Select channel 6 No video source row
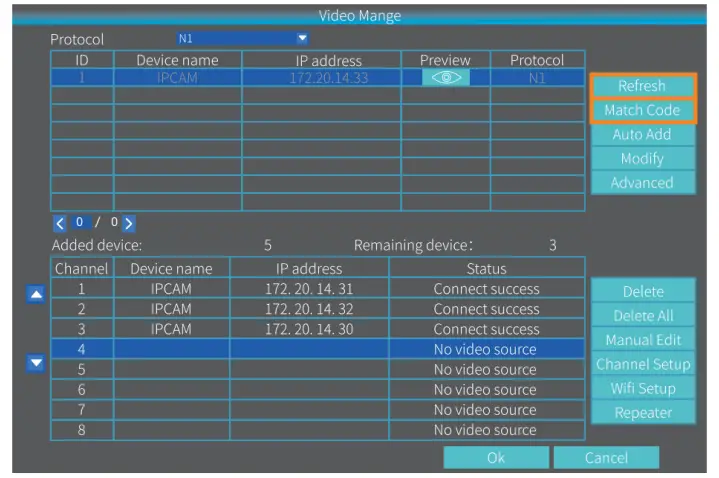 (317, 389)
